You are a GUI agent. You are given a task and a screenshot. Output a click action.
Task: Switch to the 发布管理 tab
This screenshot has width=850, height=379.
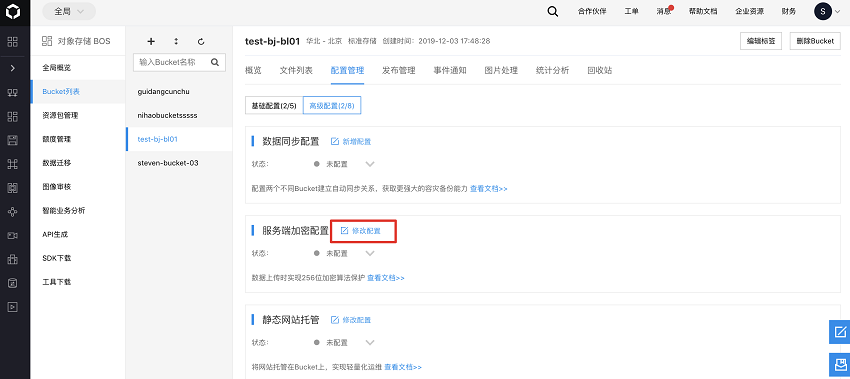pos(398,70)
